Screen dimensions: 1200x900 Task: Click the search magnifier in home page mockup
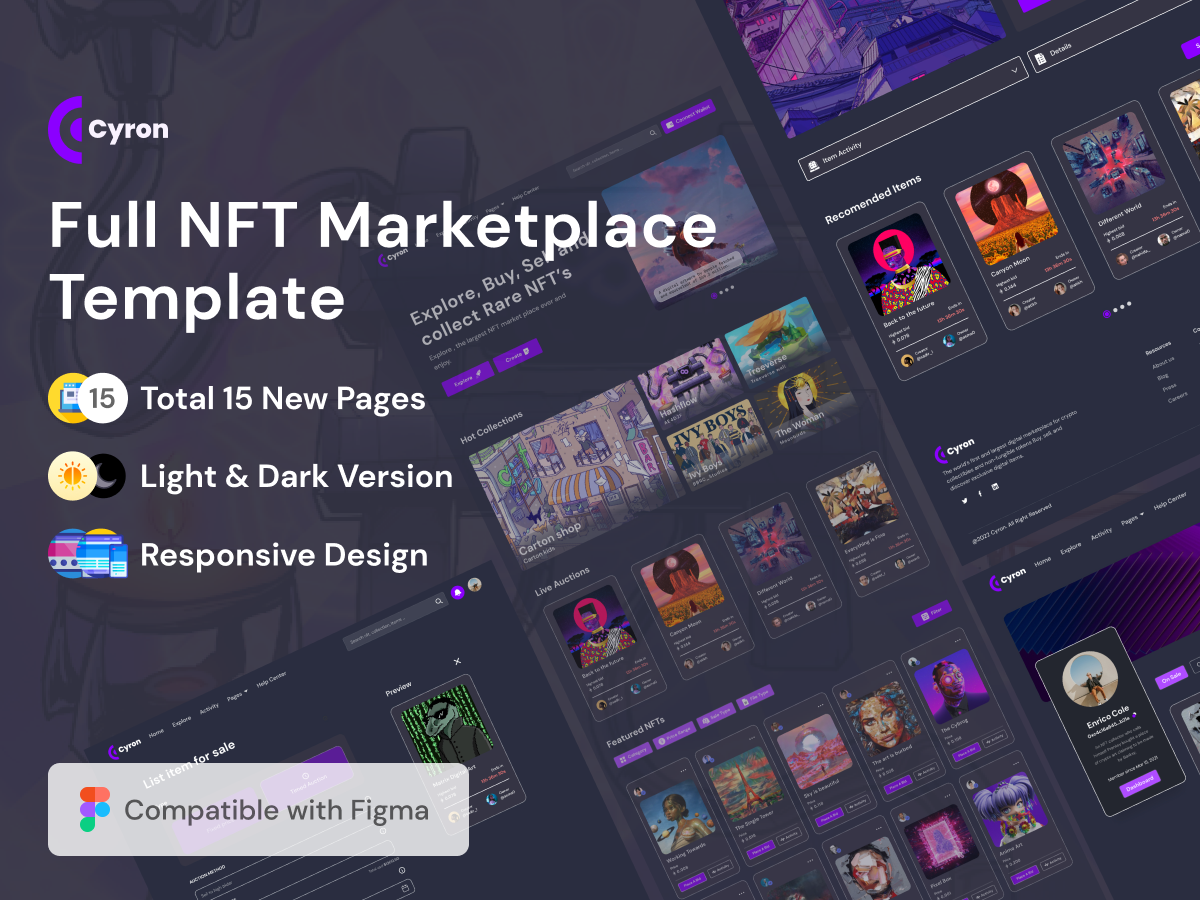(x=653, y=132)
